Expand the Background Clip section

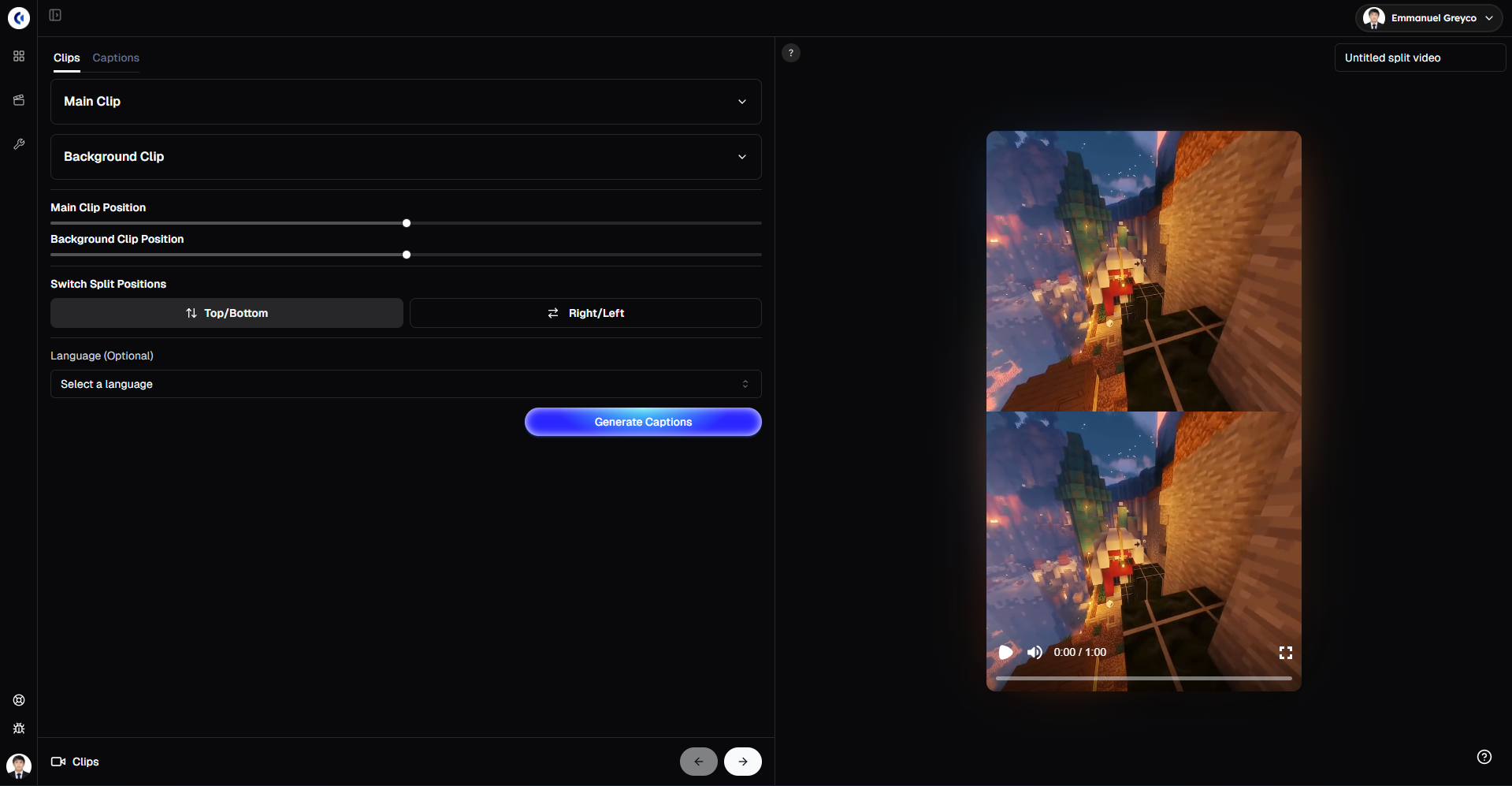coord(406,157)
